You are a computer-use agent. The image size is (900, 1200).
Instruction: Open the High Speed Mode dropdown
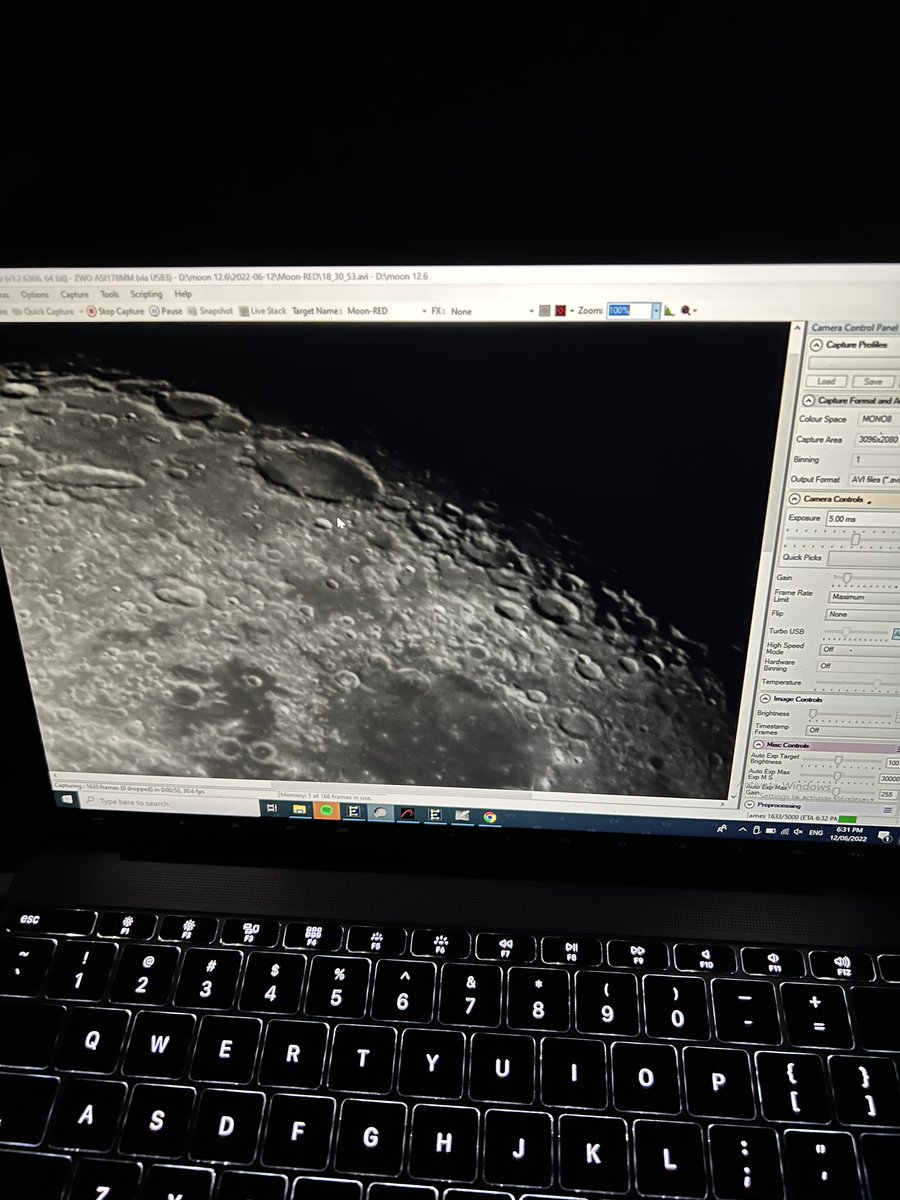coord(858,649)
